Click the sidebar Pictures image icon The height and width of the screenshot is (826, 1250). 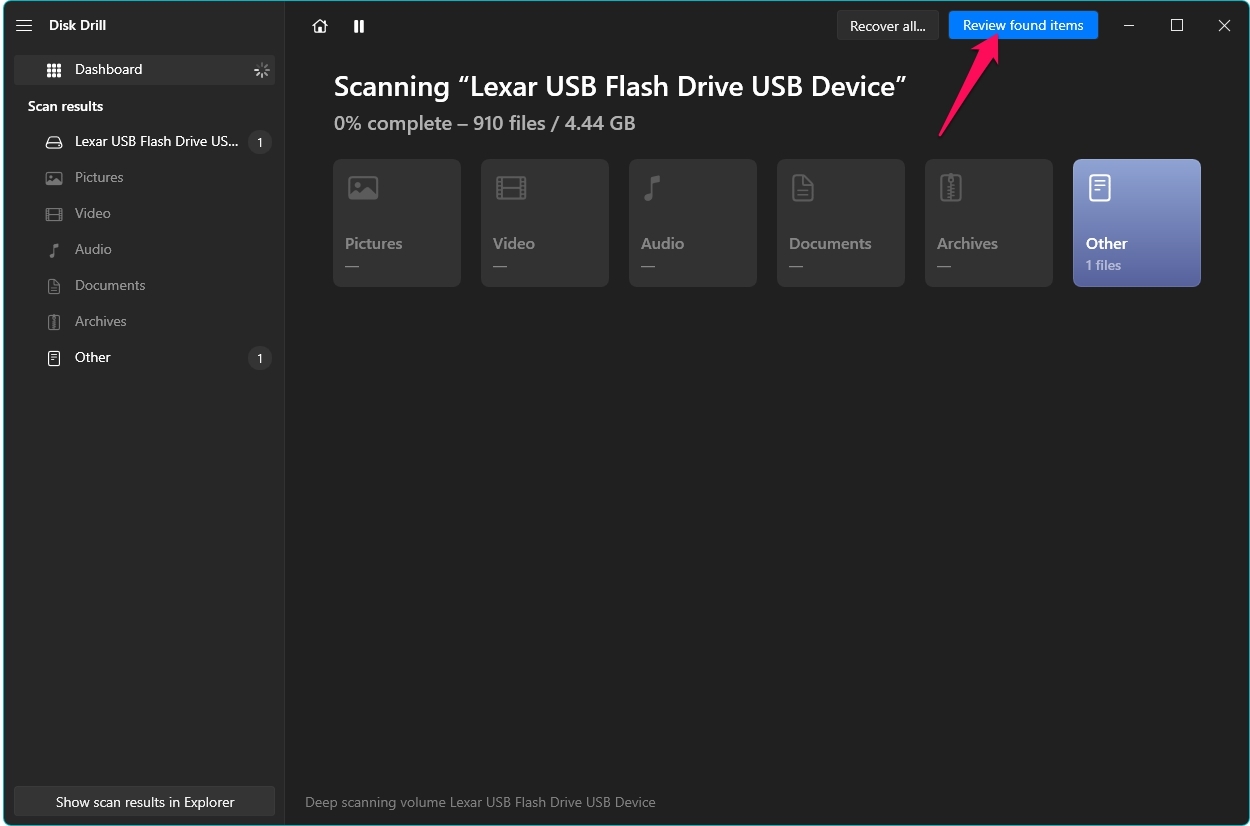[x=54, y=178]
